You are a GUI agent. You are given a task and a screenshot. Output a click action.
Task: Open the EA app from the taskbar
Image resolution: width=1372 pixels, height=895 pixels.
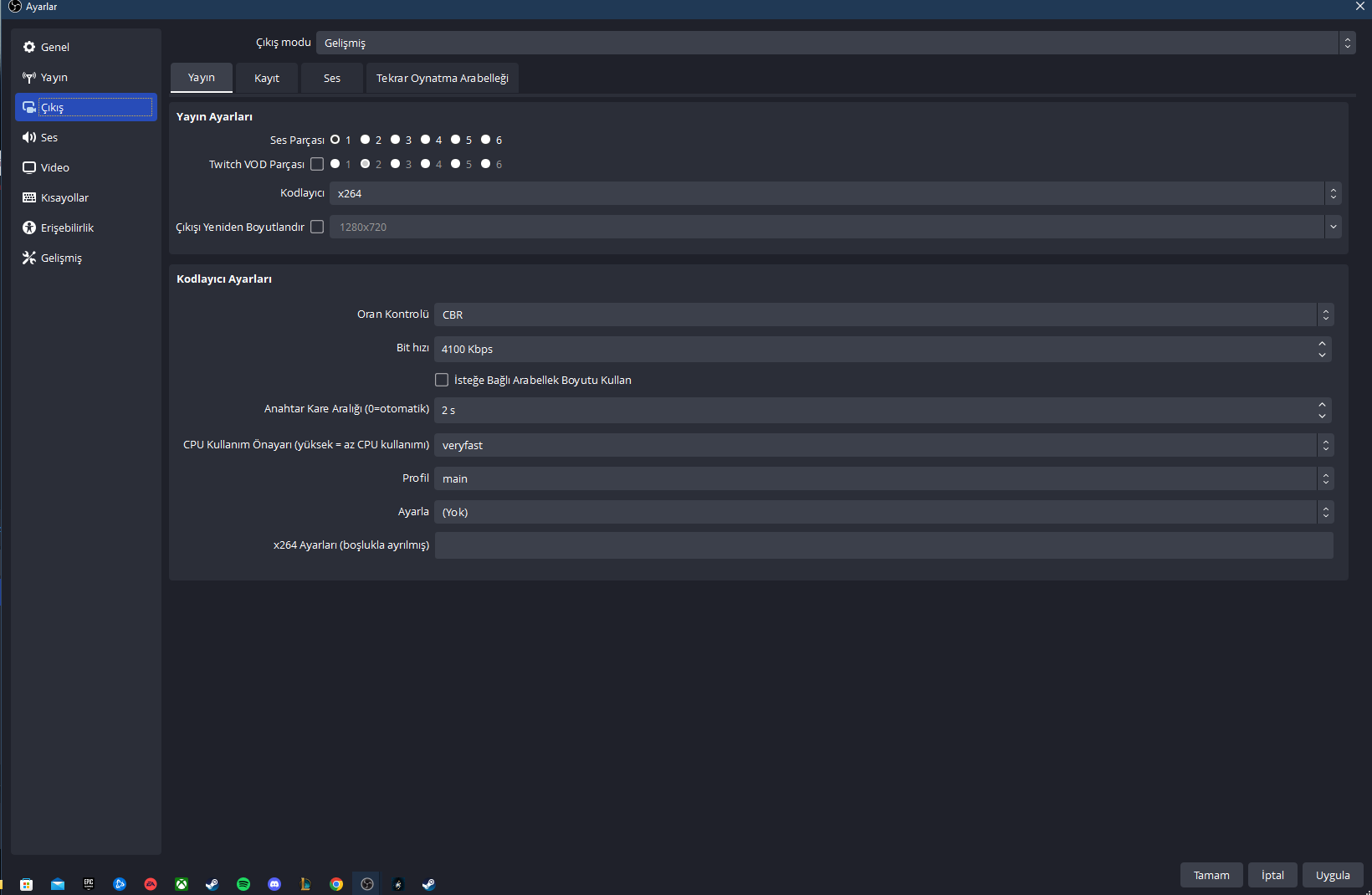pos(151,884)
